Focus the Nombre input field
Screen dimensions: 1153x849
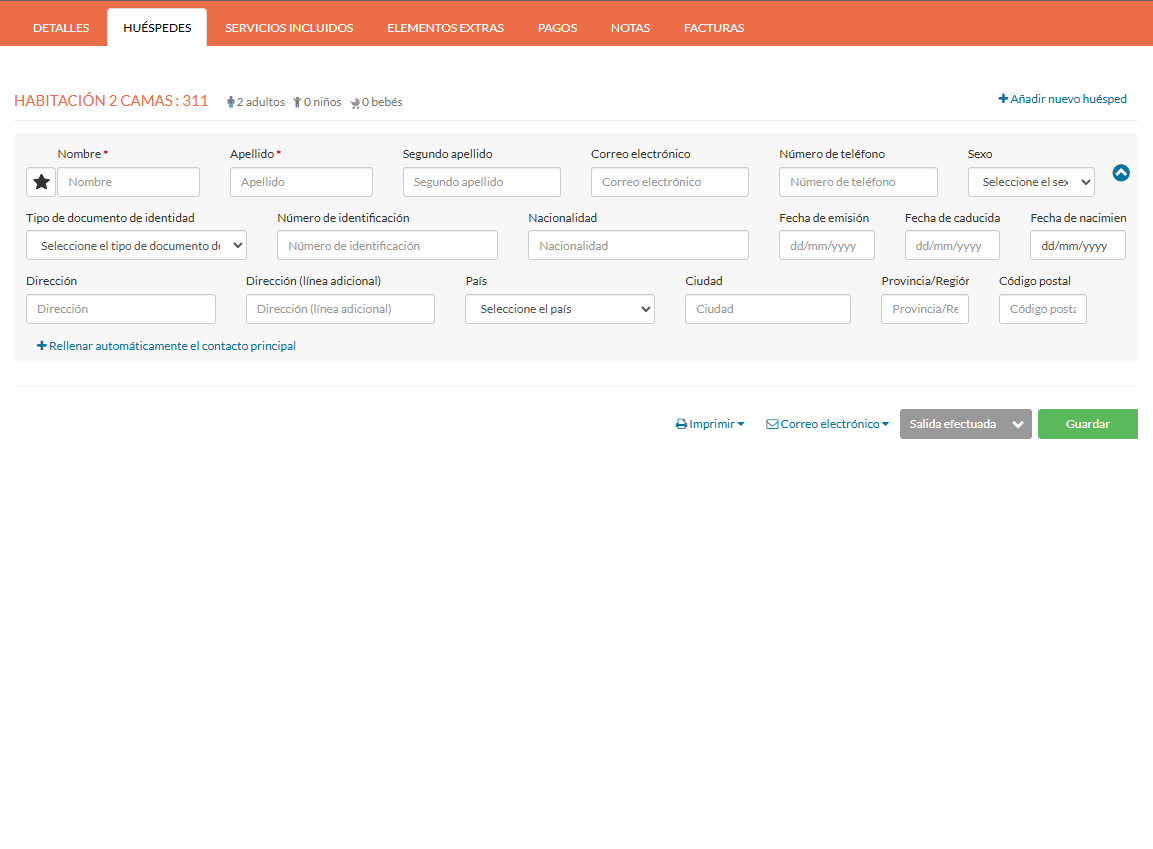[x=128, y=182]
